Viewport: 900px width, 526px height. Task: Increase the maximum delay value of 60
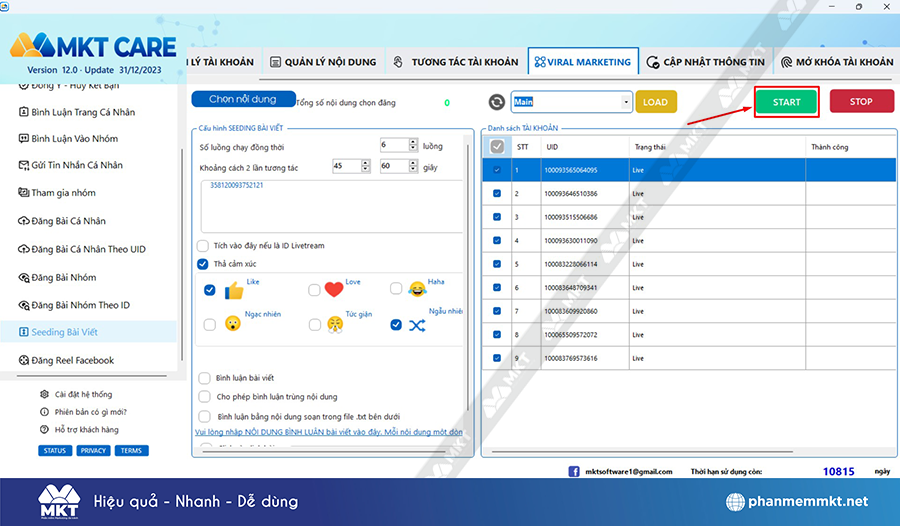point(413,163)
